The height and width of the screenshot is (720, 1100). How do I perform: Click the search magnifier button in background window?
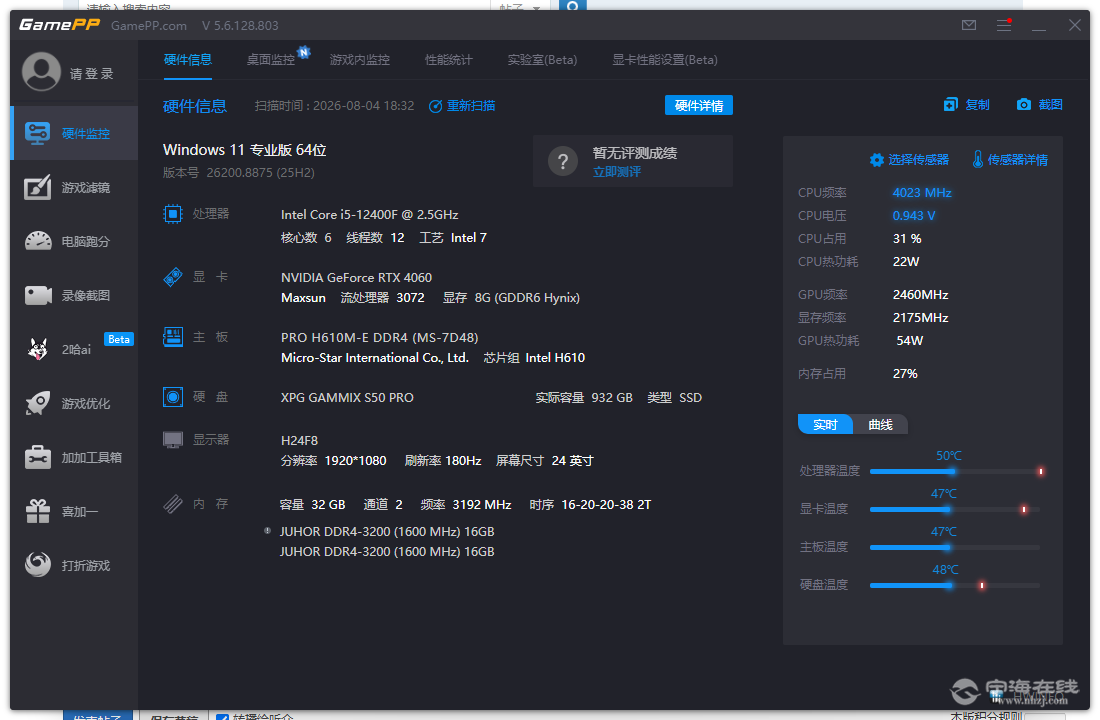[x=572, y=6]
